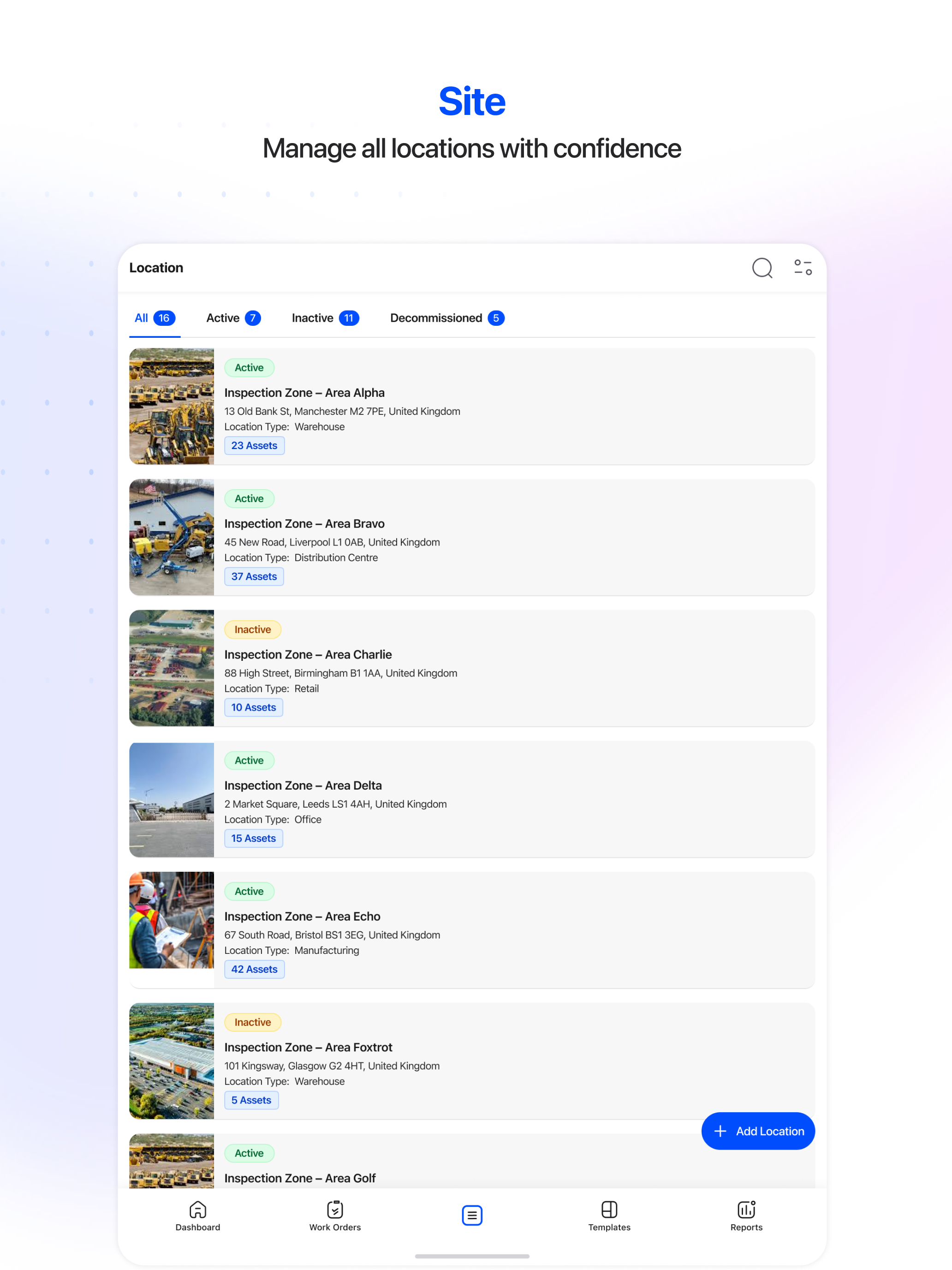Open the 10 Assets badge
Image resolution: width=952 pixels, height=1270 pixels.
click(x=253, y=707)
